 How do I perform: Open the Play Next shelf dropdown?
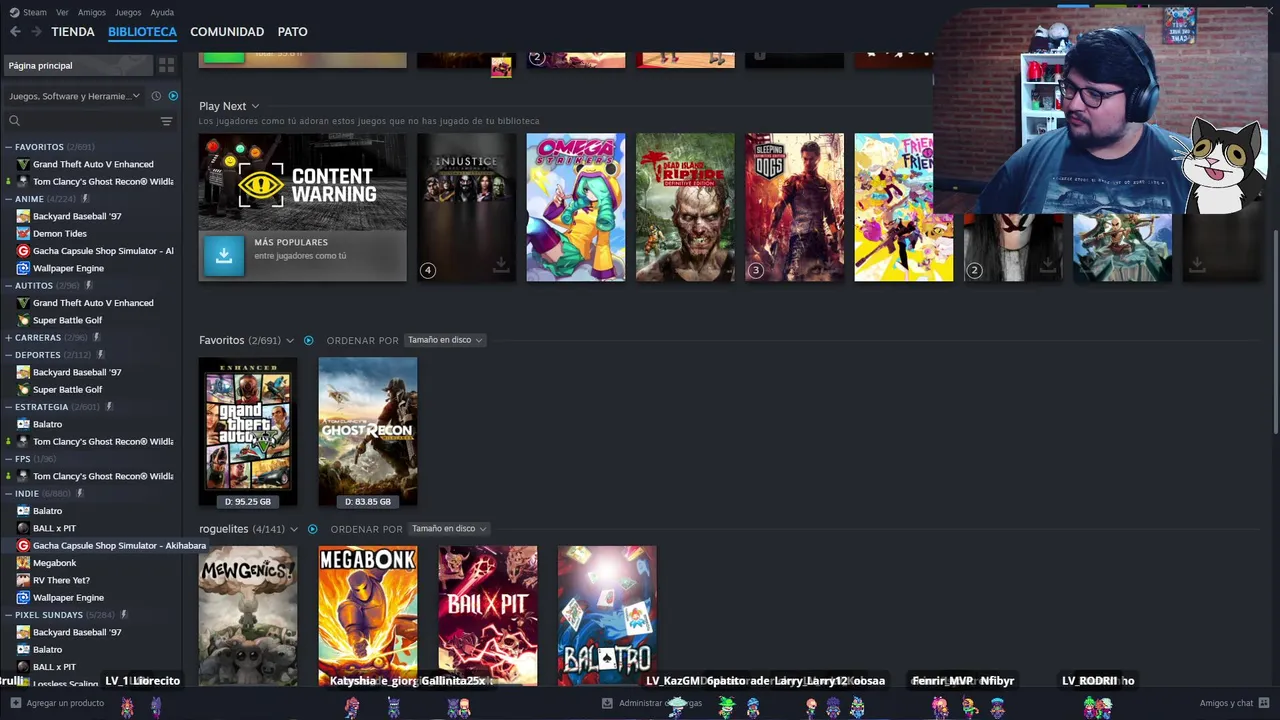pyautogui.click(x=255, y=106)
